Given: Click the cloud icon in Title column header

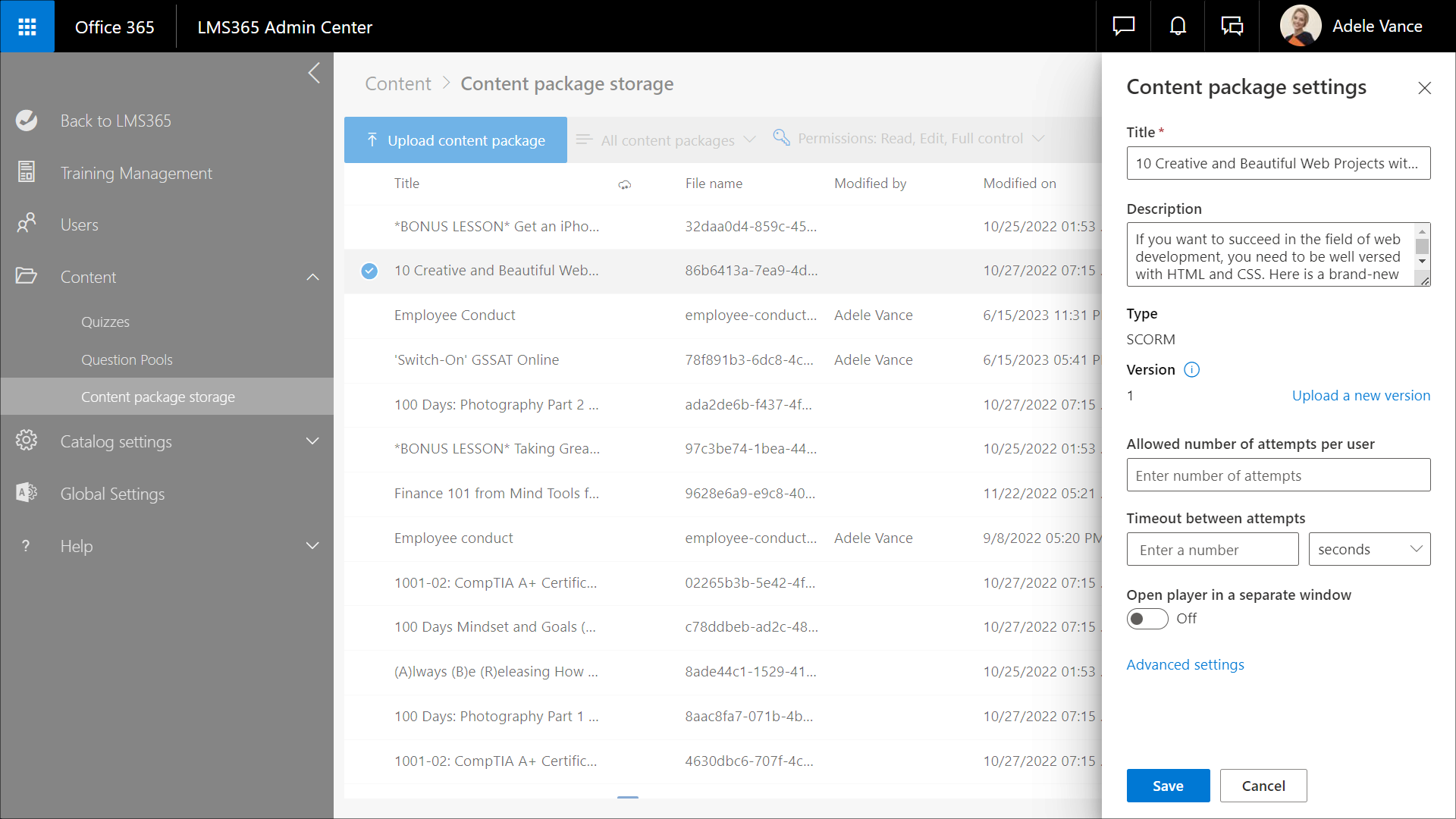Looking at the screenshot, I should point(624,184).
